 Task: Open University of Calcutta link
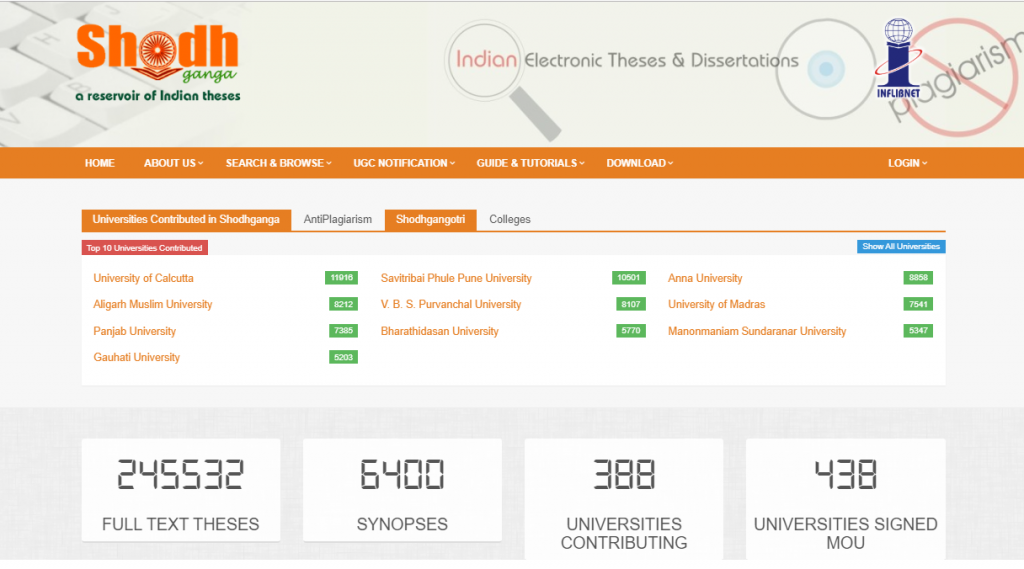[143, 278]
